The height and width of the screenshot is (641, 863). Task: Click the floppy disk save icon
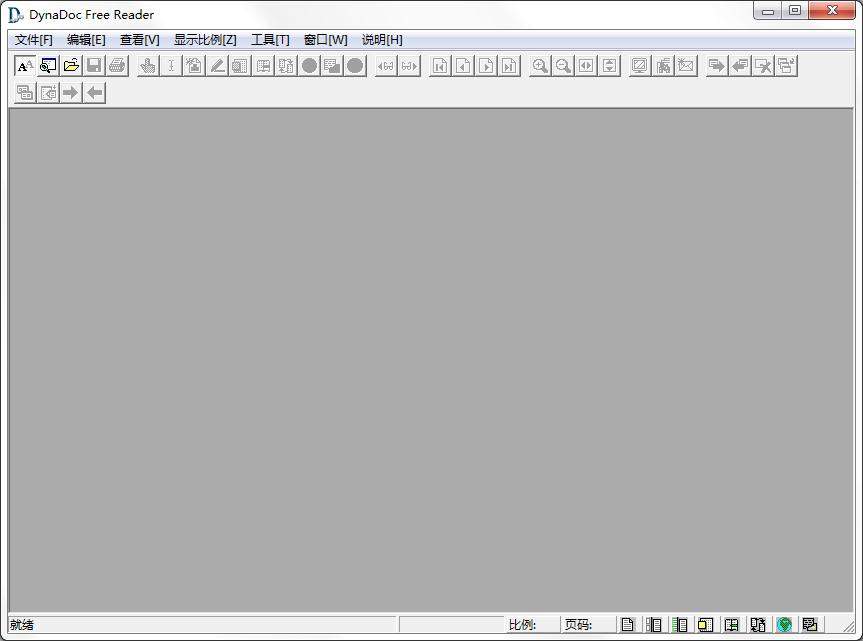pos(95,66)
